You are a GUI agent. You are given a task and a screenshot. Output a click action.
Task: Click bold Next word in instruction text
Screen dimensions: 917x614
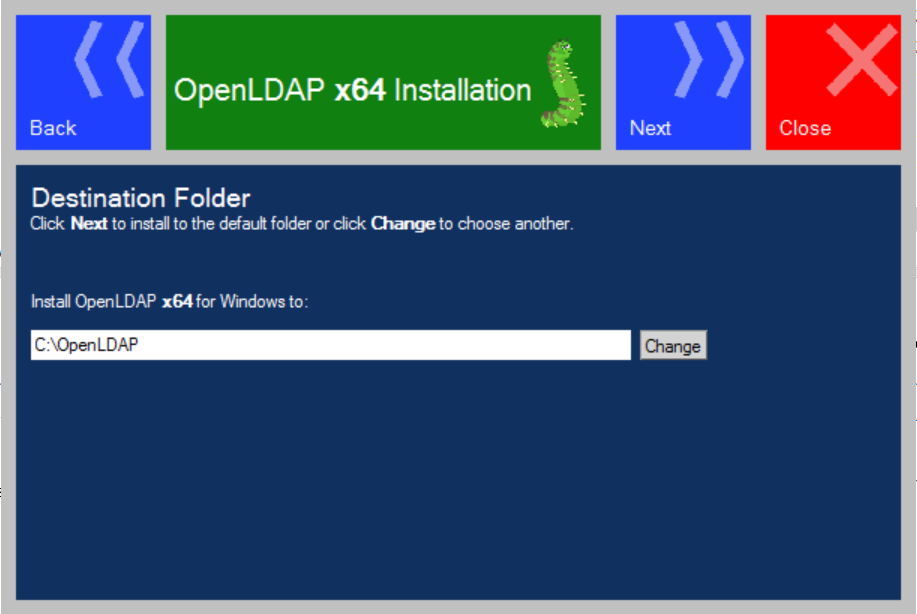[89, 224]
